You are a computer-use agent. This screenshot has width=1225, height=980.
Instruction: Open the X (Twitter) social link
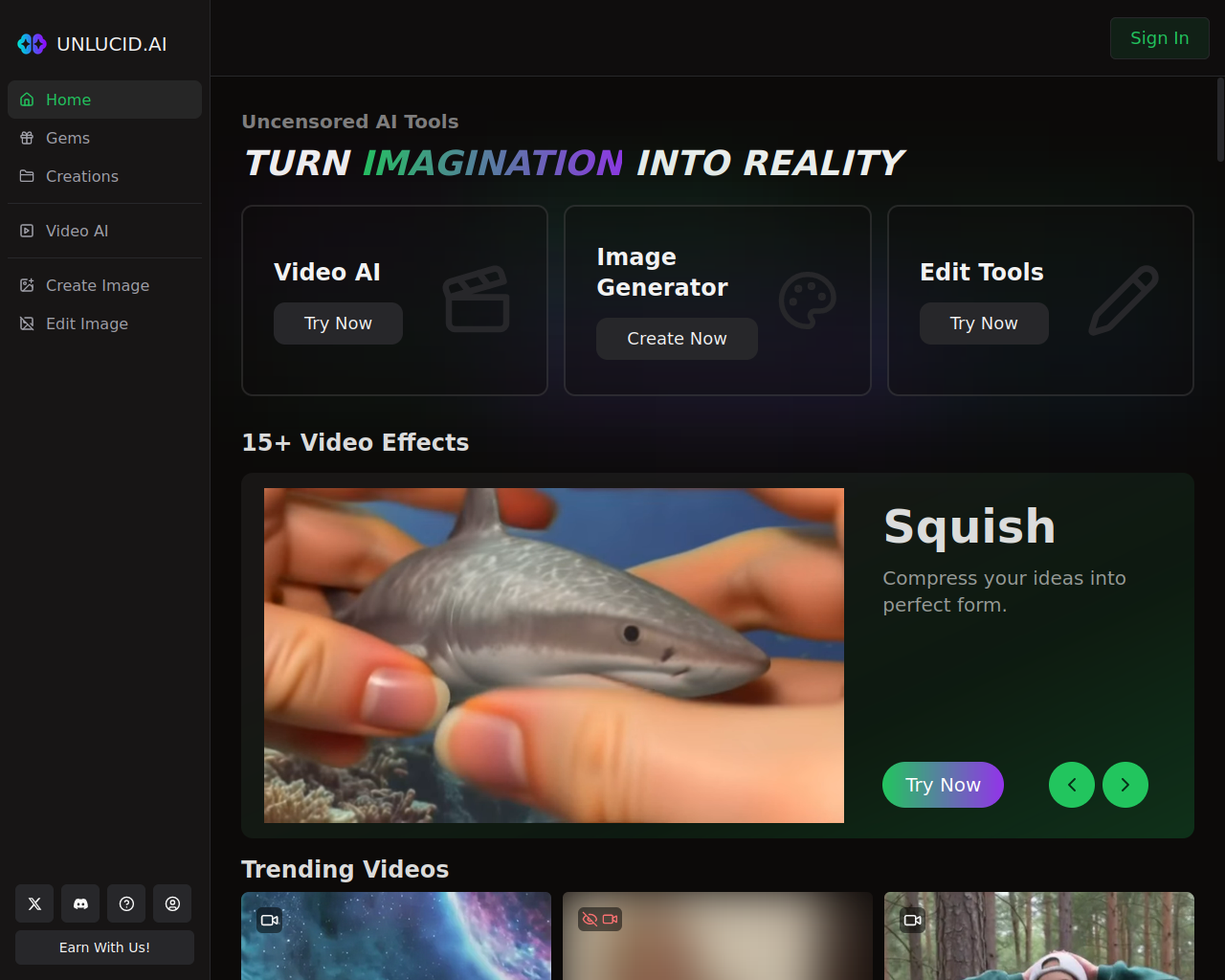[34, 903]
